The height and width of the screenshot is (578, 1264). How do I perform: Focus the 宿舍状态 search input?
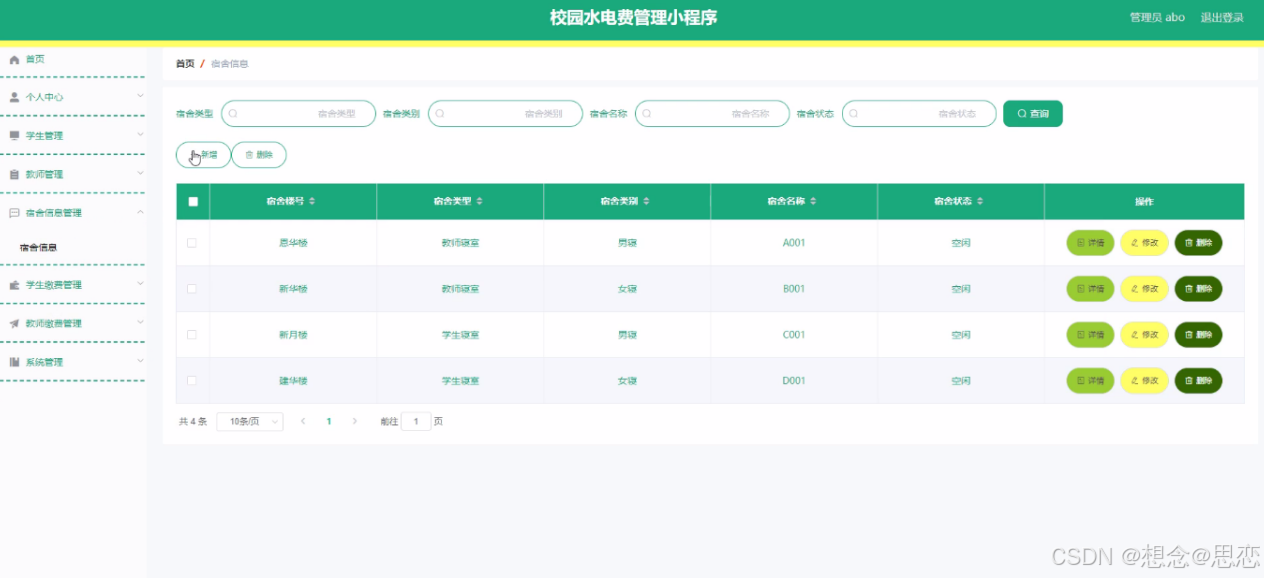(x=919, y=114)
